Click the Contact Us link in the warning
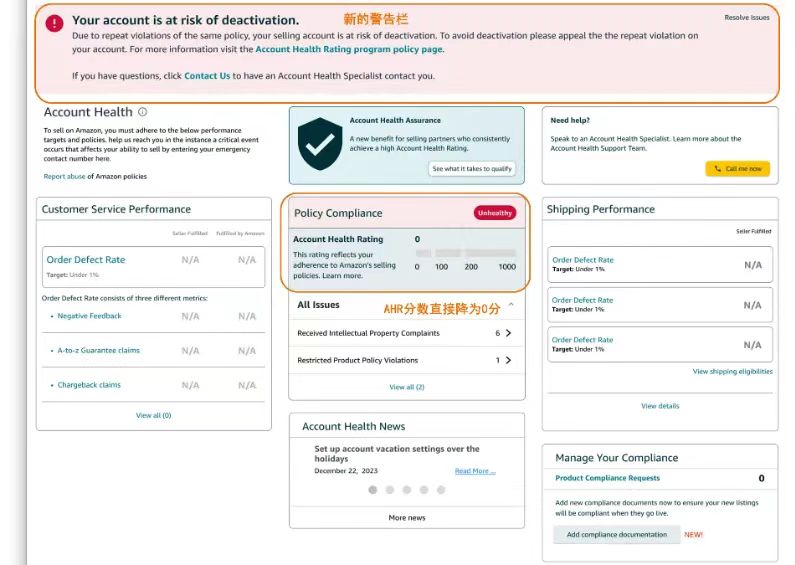The width and height of the screenshot is (796, 565). [207, 76]
